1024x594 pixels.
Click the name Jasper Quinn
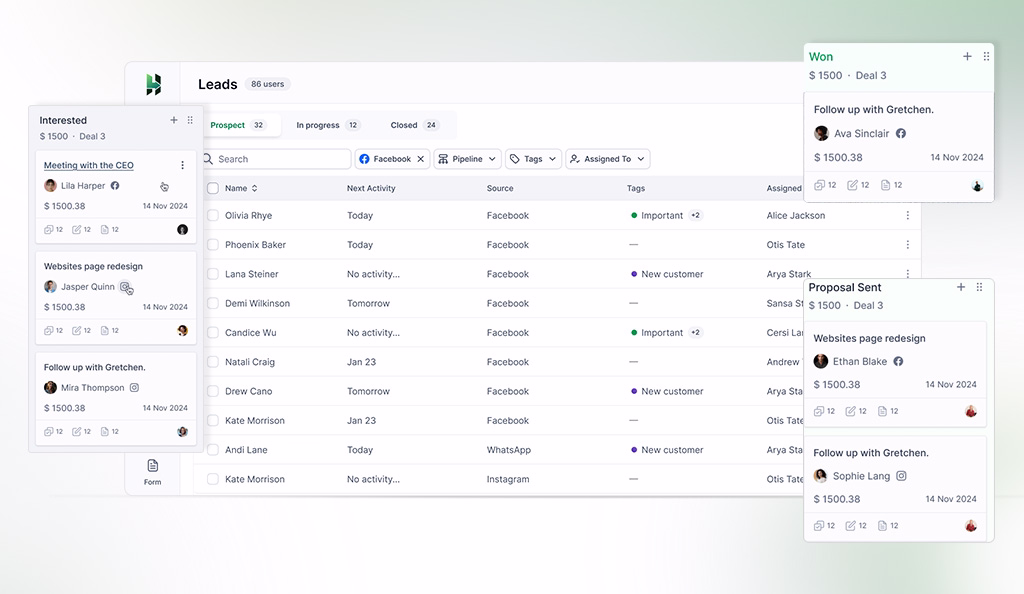(88, 287)
